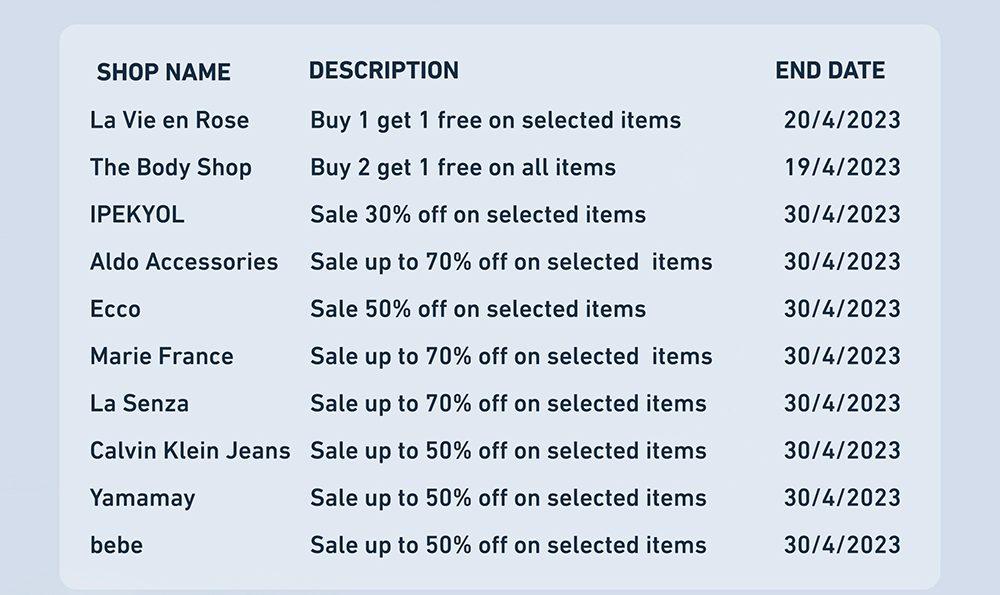Select The Body Shop entry

170,168
